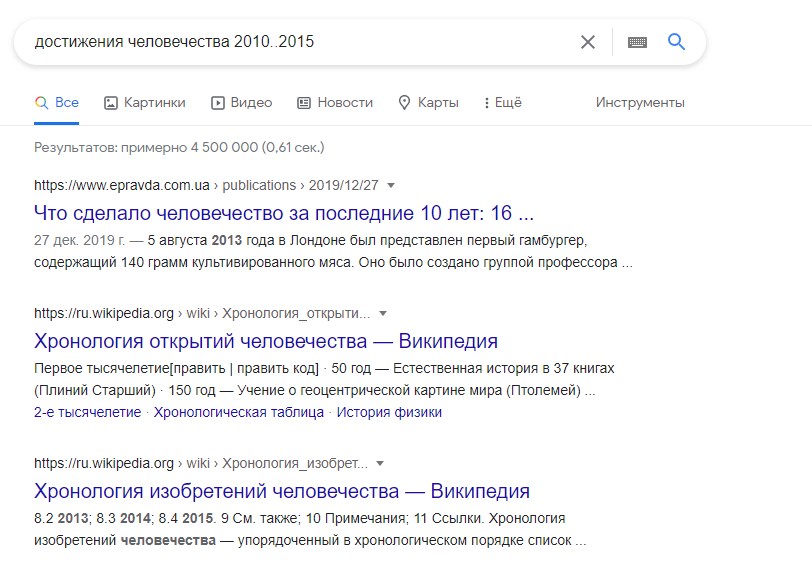Switch to the Видео tab

(241, 103)
